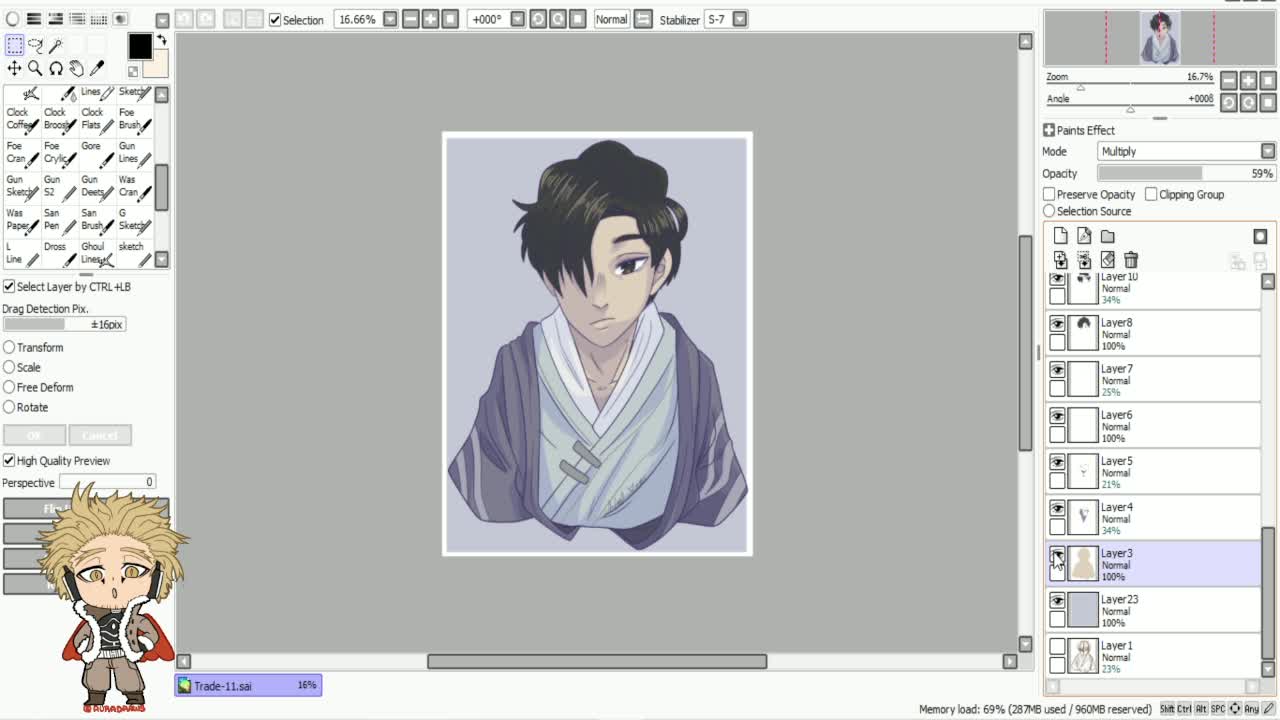The width and height of the screenshot is (1280, 720).
Task: Switch to Trade-11.sai document tab
Action: point(249,686)
